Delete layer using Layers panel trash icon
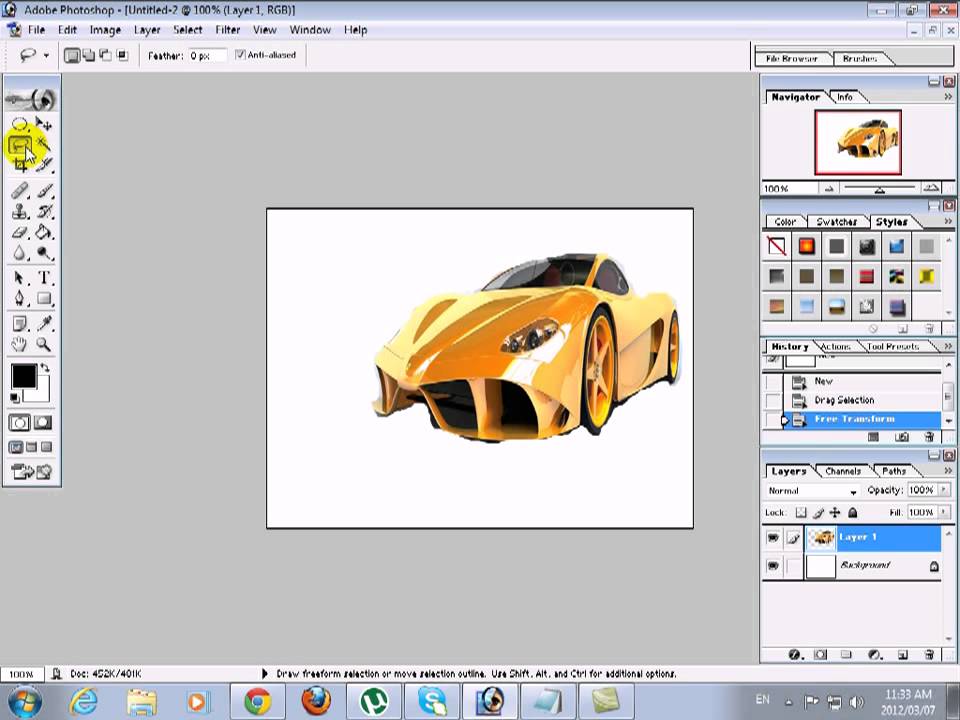The height and width of the screenshot is (720, 960). click(929, 655)
